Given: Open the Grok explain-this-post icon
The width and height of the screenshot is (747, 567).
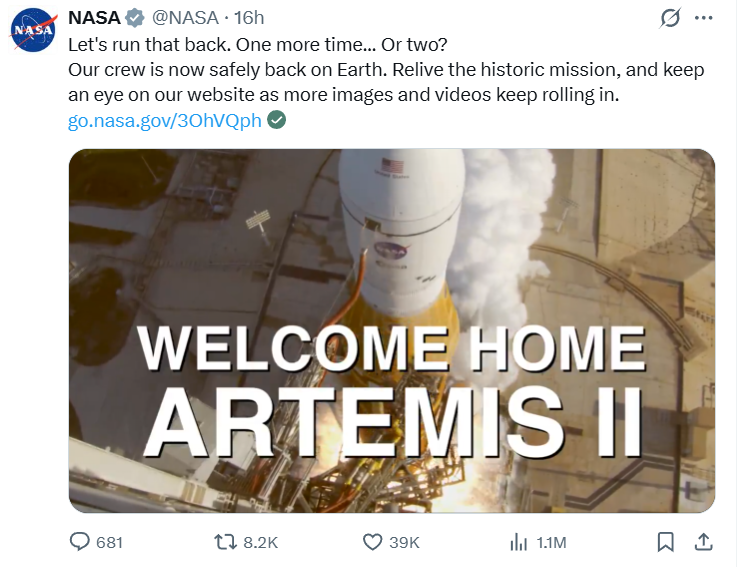Looking at the screenshot, I should pyautogui.click(x=670, y=18).
